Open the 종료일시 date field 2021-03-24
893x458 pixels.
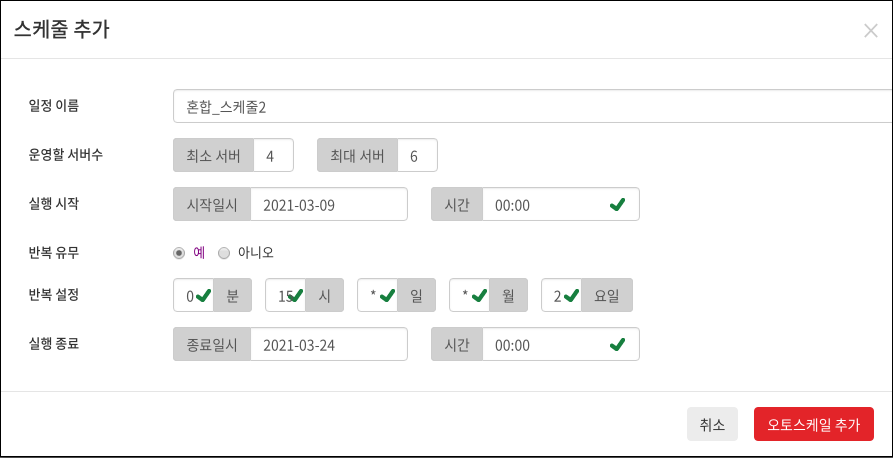click(x=329, y=344)
